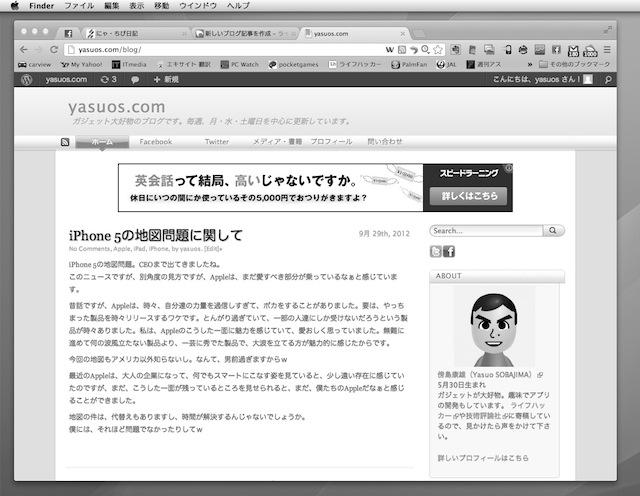Open yasuos.com site menu in admin bar
The height and width of the screenshot is (496, 640).
pos(66,80)
